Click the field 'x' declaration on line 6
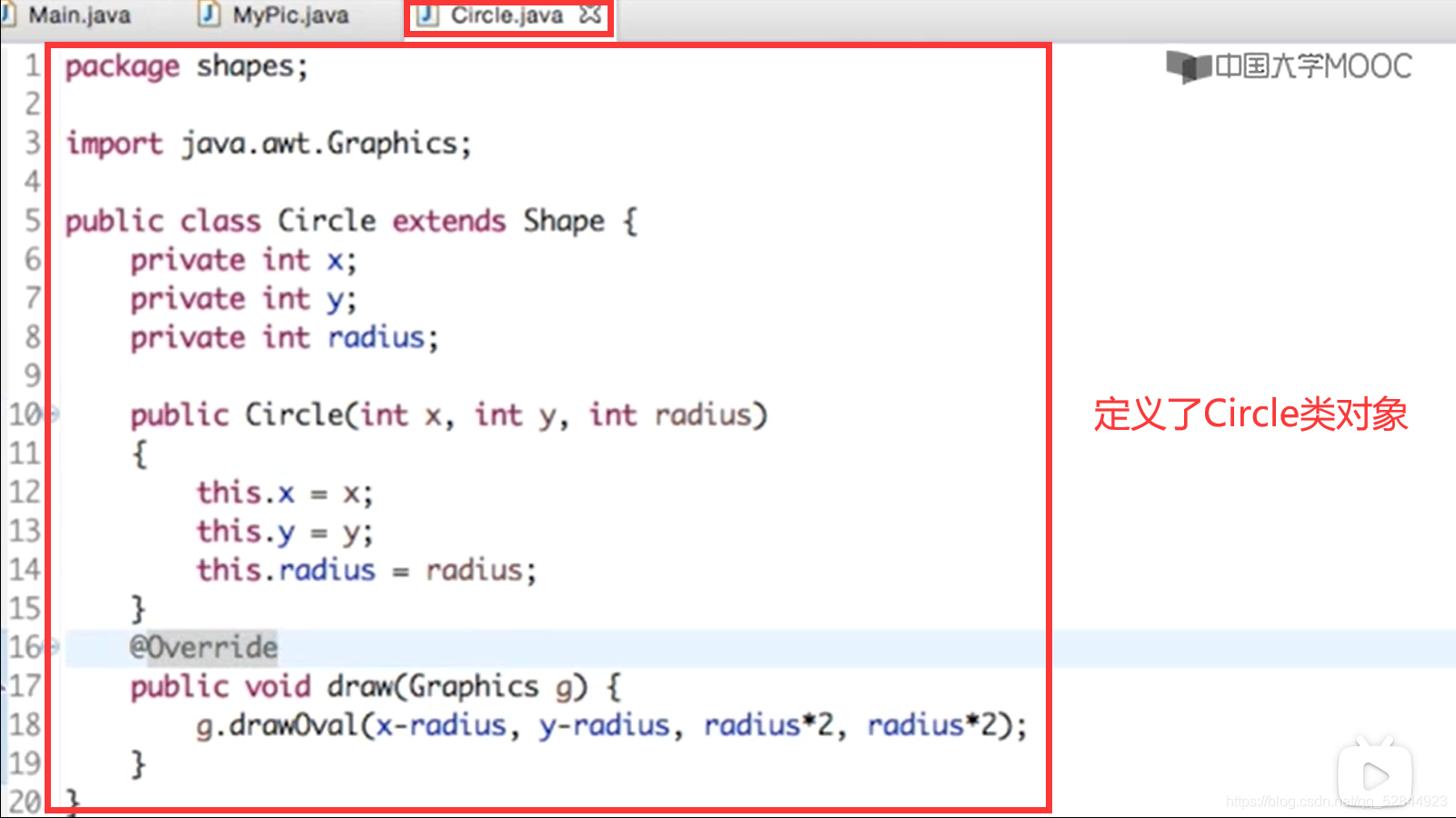 point(336,262)
